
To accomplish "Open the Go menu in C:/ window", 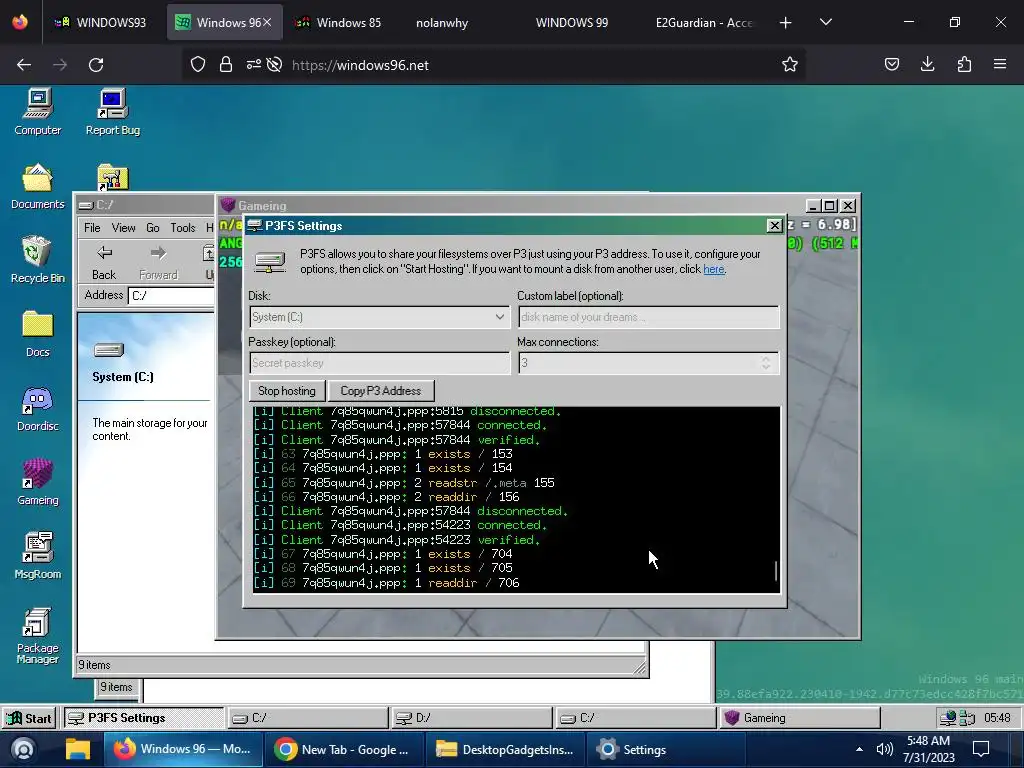I will [x=153, y=228].
